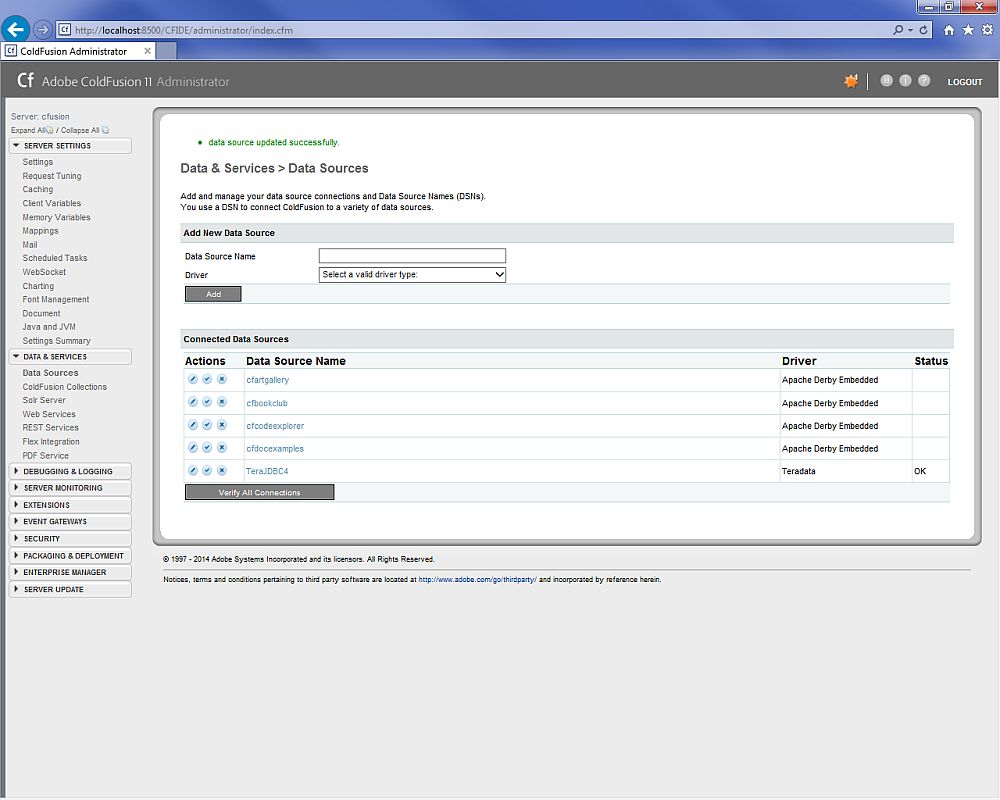The image size is (1000, 800).
Task: Expand the SERVER MONITORING section
Action: 70,488
